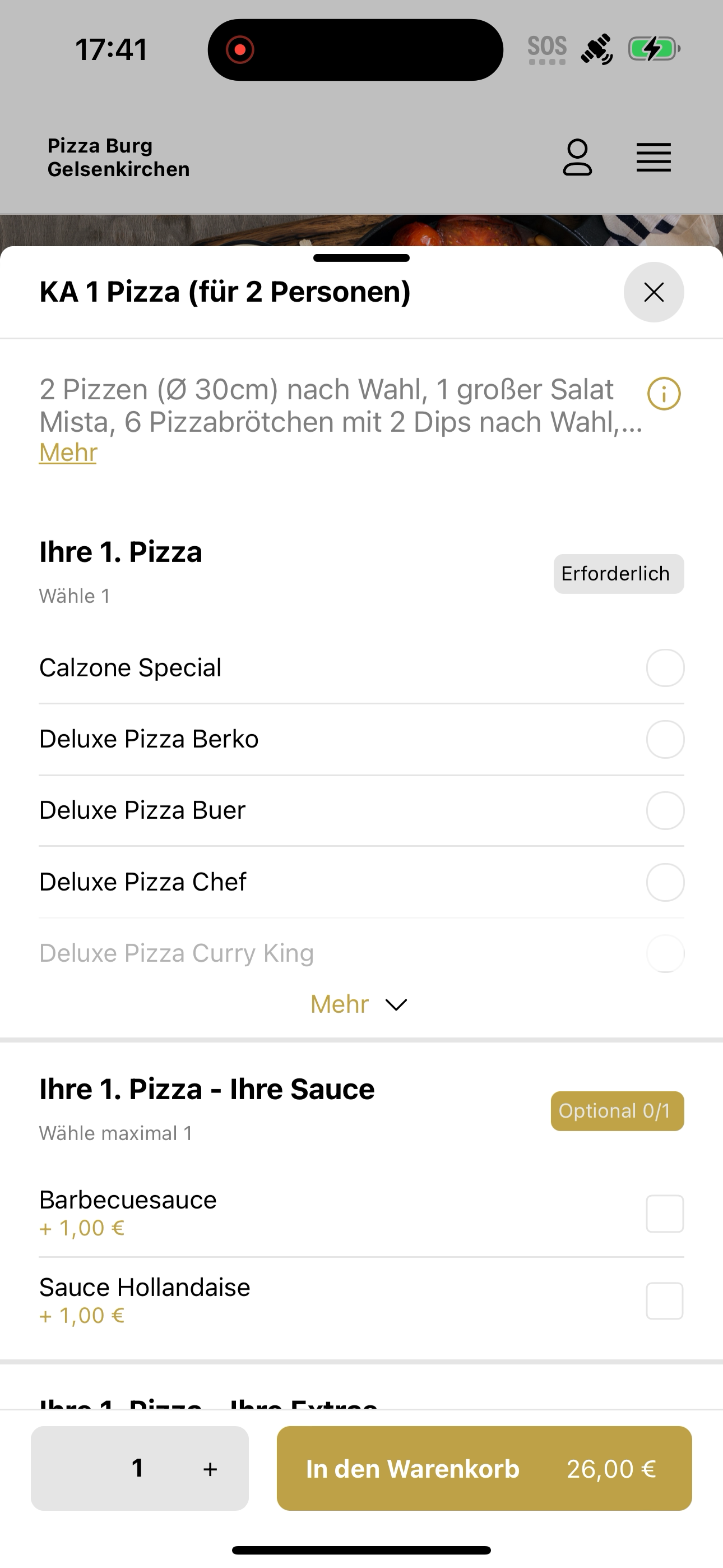The width and height of the screenshot is (723, 1568).
Task: Open the hamburger menu icon
Action: point(654,158)
